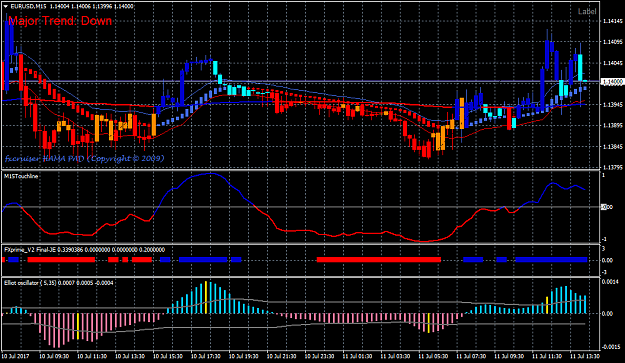Click price level 1.14145 on the price axis
625x363 pixels.
tap(613, 21)
